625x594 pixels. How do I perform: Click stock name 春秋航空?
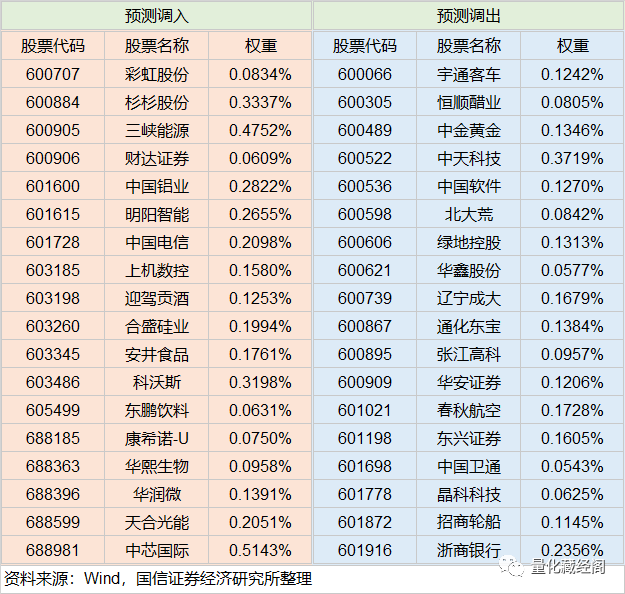[468, 410]
